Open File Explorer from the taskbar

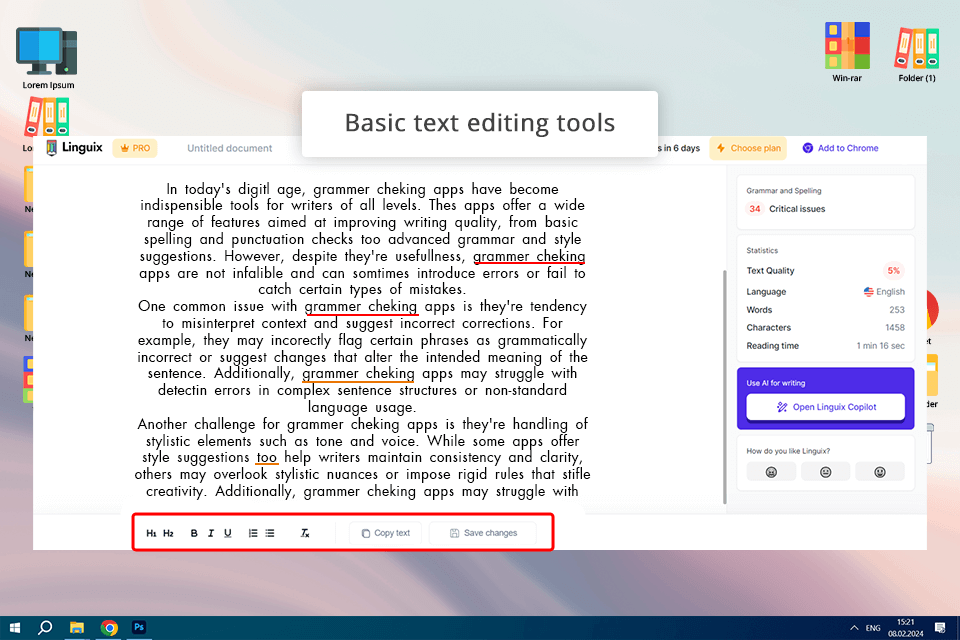coord(77,628)
